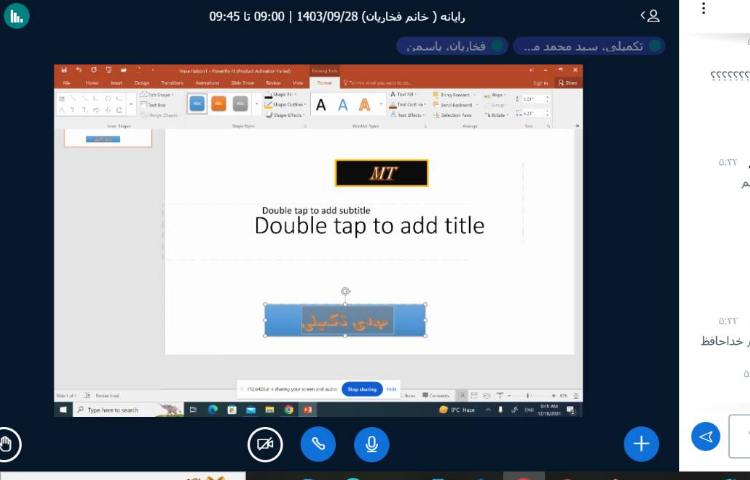Open the Selection Pane
This screenshot has height=480, width=750.
[x=452, y=115]
